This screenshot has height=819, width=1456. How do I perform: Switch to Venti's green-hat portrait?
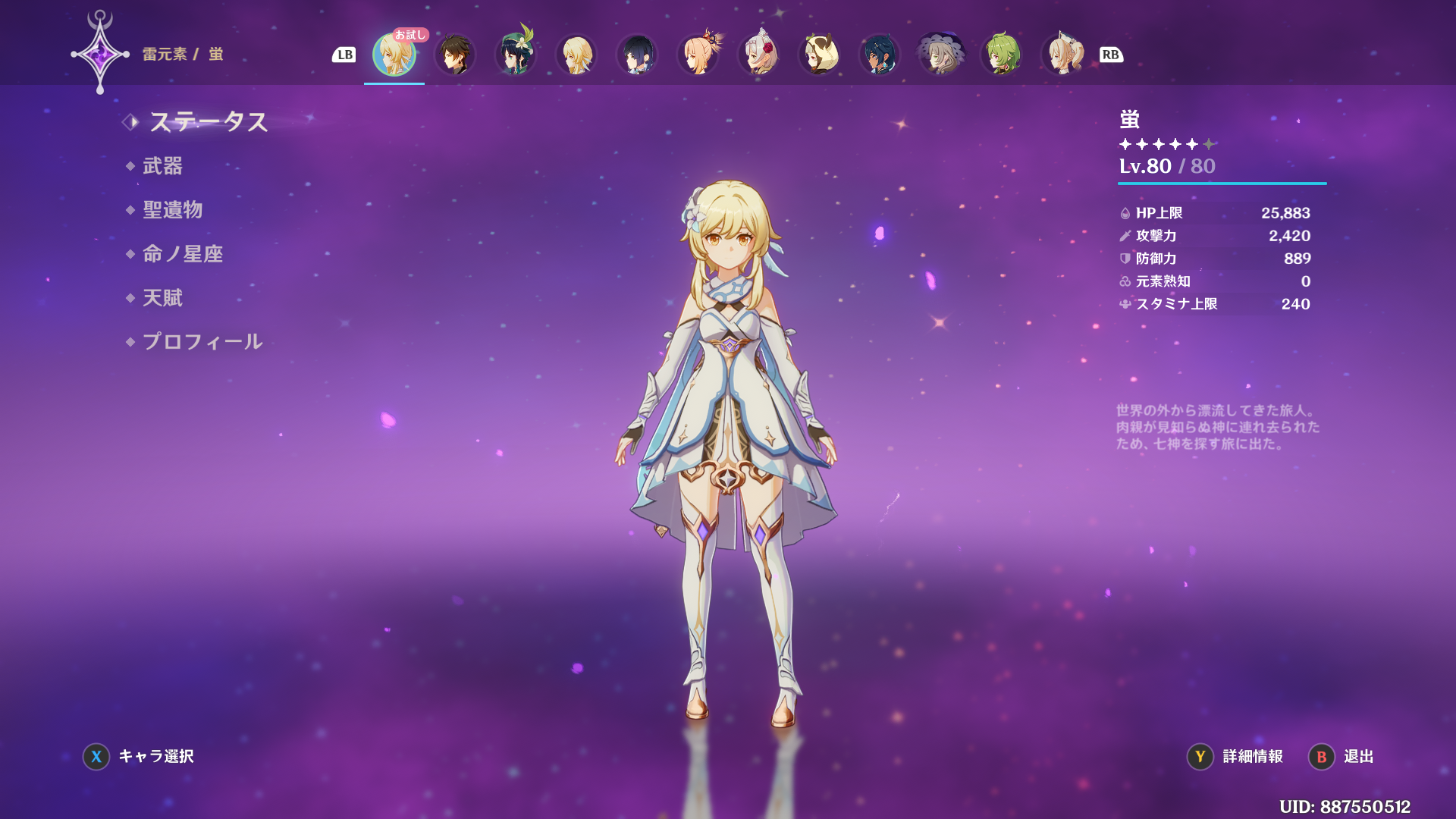[516, 55]
